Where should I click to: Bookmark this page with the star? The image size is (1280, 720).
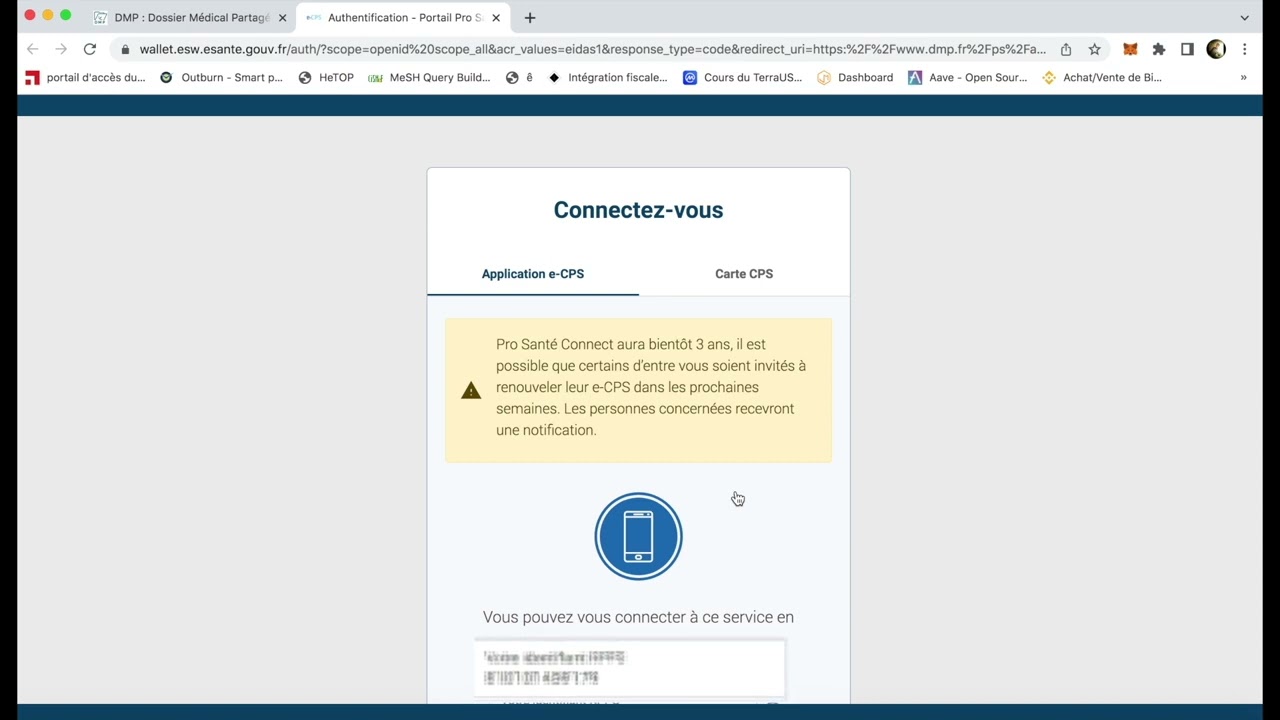(x=1095, y=49)
